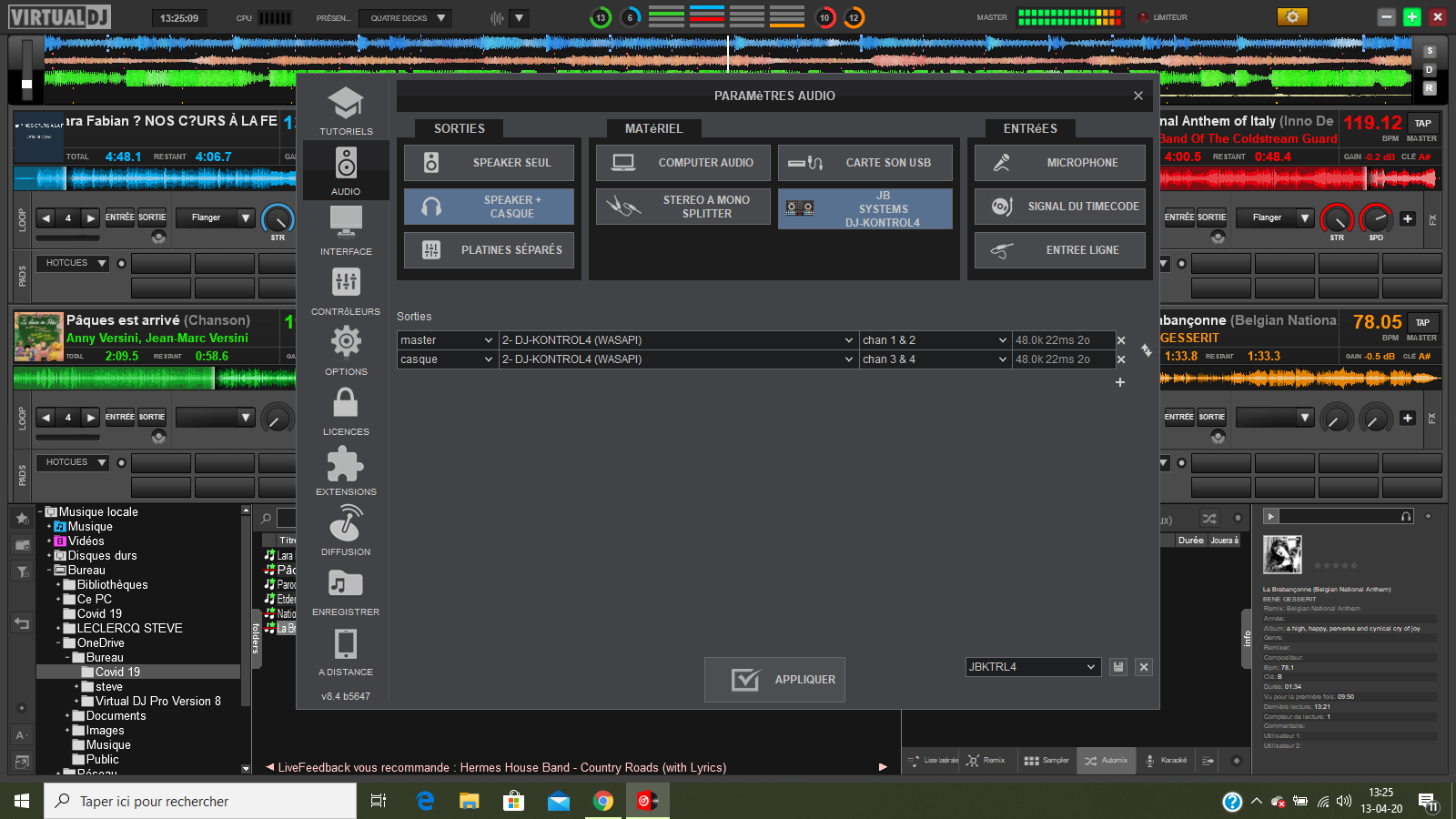The image size is (1456, 819).
Task: Save the JBKTRL4 audio configuration
Action: point(1118,667)
